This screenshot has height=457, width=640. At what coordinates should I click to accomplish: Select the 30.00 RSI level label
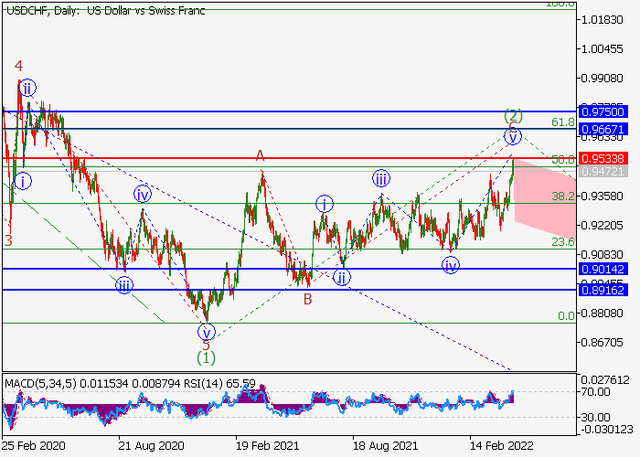coord(596,417)
